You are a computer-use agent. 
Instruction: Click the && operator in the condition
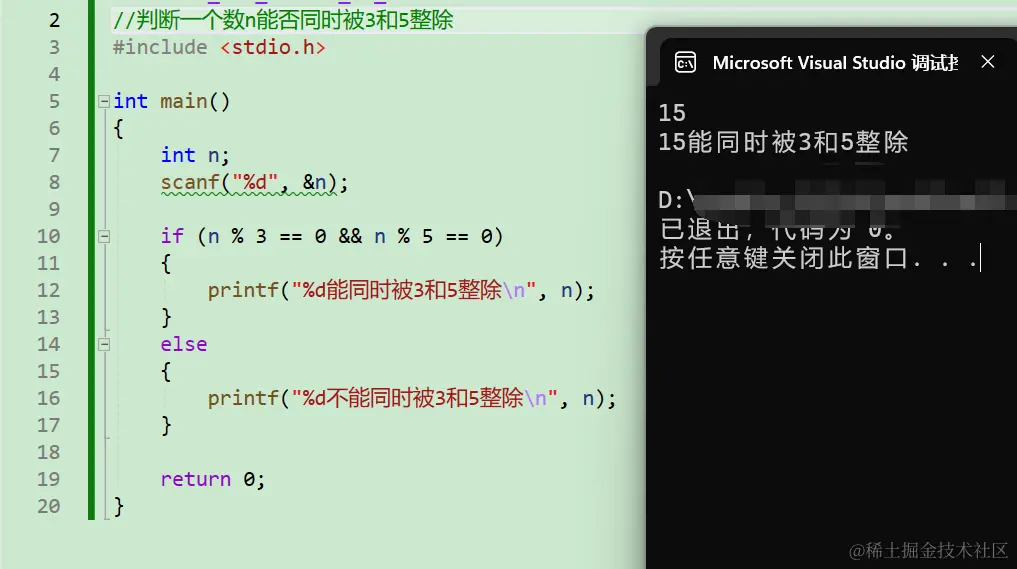click(x=350, y=236)
